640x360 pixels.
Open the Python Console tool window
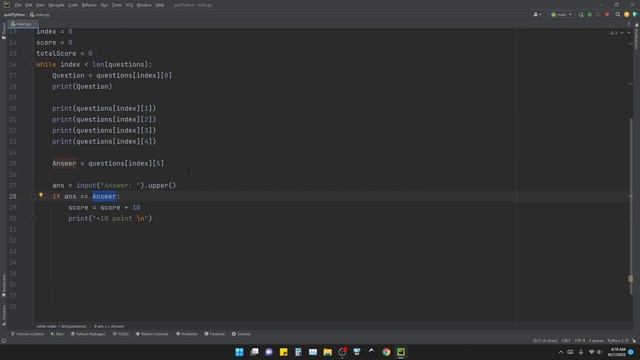click(x=152, y=334)
